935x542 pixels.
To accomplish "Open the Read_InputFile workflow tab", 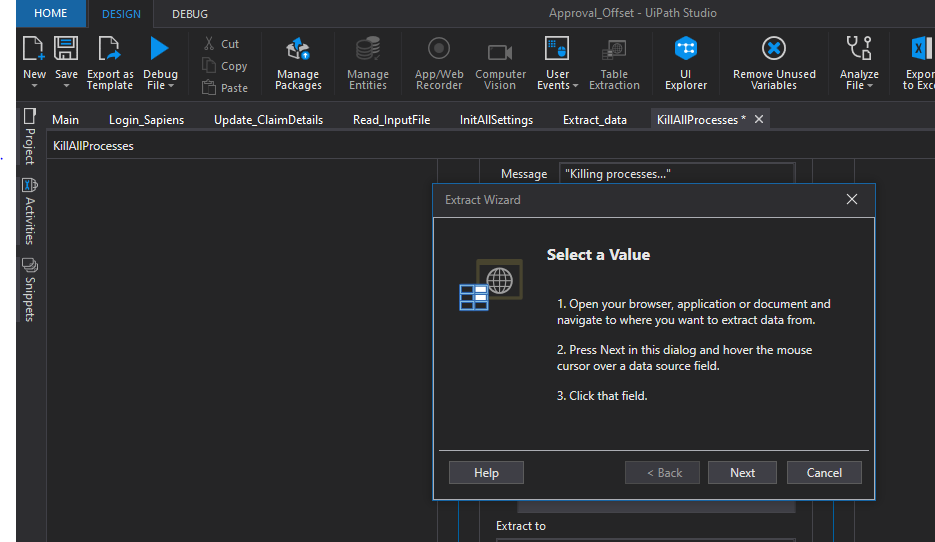I will coord(391,119).
